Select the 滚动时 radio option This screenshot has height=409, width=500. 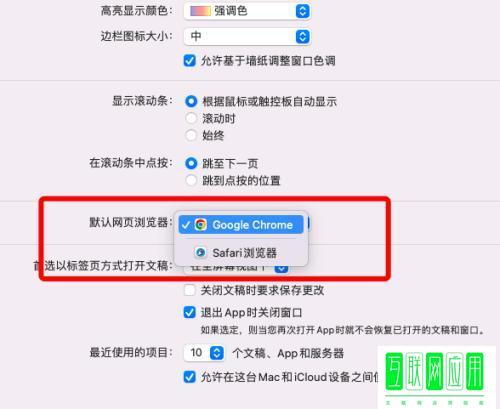point(191,118)
